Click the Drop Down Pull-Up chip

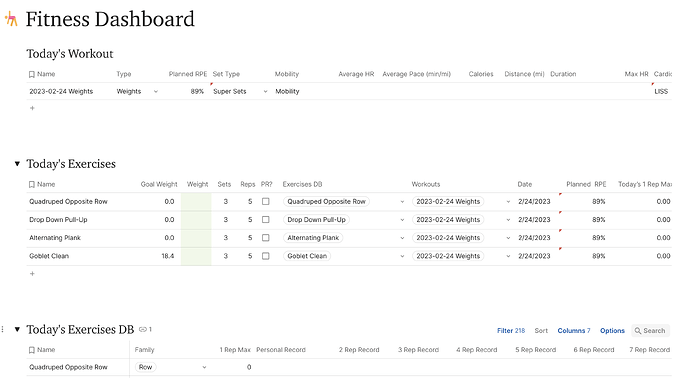(316, 220)
